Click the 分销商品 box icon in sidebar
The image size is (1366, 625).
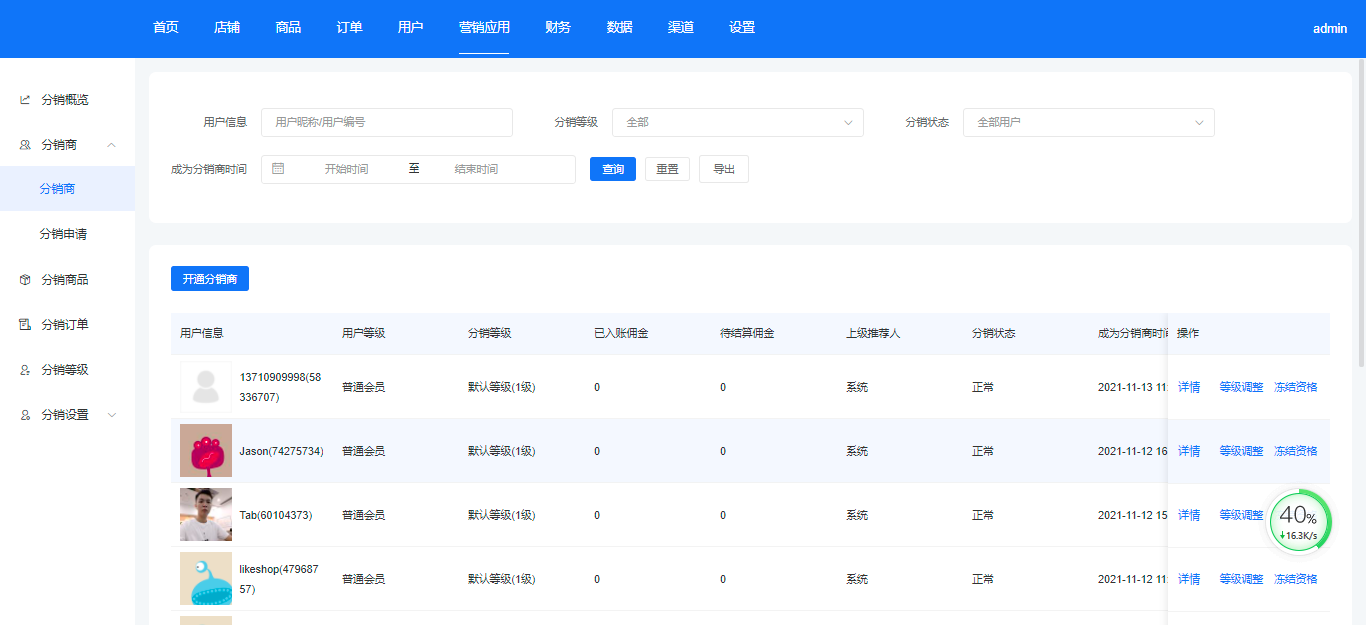point(25,280)
